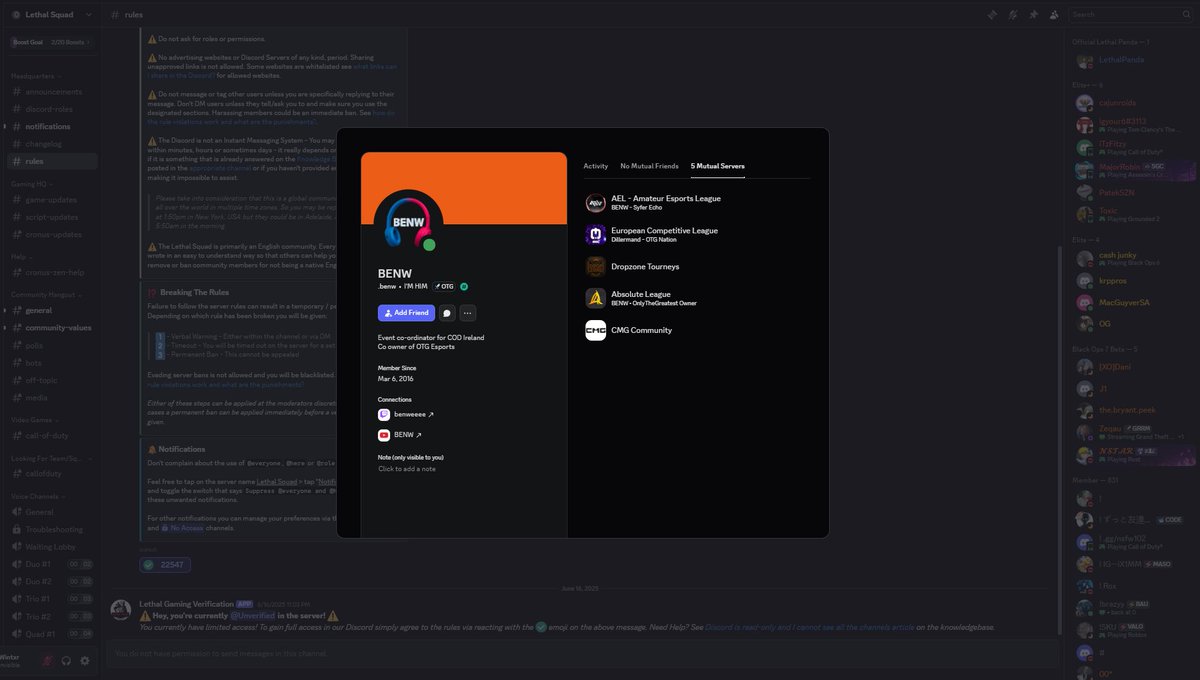Screen dimensions: 1200x680
Task: Expand the Boost Goal 2/20 Boosts chevron
Action: coord(88,42)
